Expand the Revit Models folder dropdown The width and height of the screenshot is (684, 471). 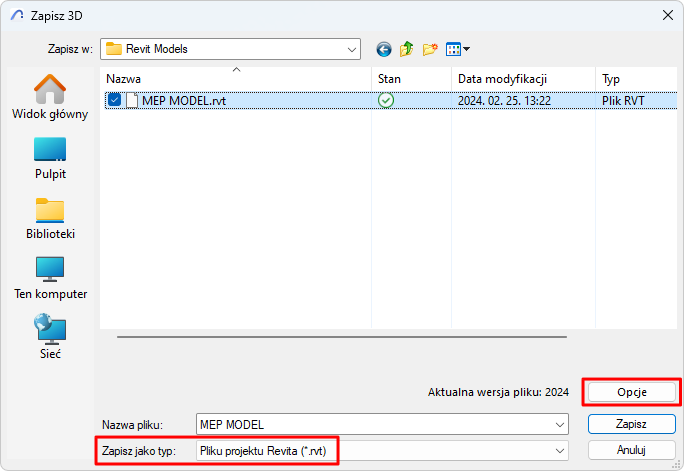click(352, 49)
